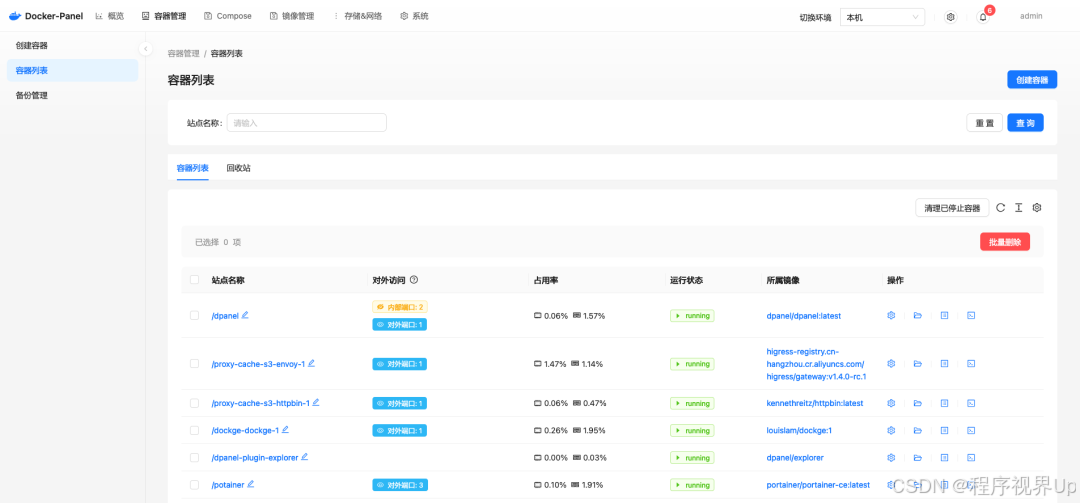This screenshot has width=1080, height=503.
Task: Click the 查询 search button
Action: pos(1025,123)
